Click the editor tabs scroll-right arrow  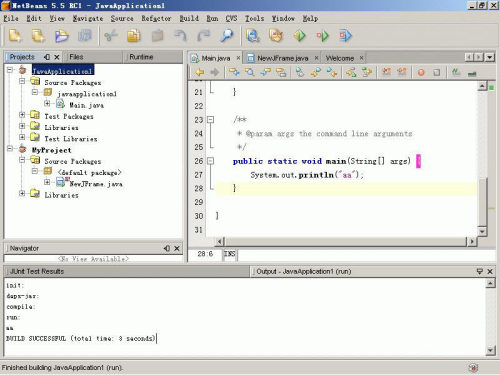click(479, 57)
